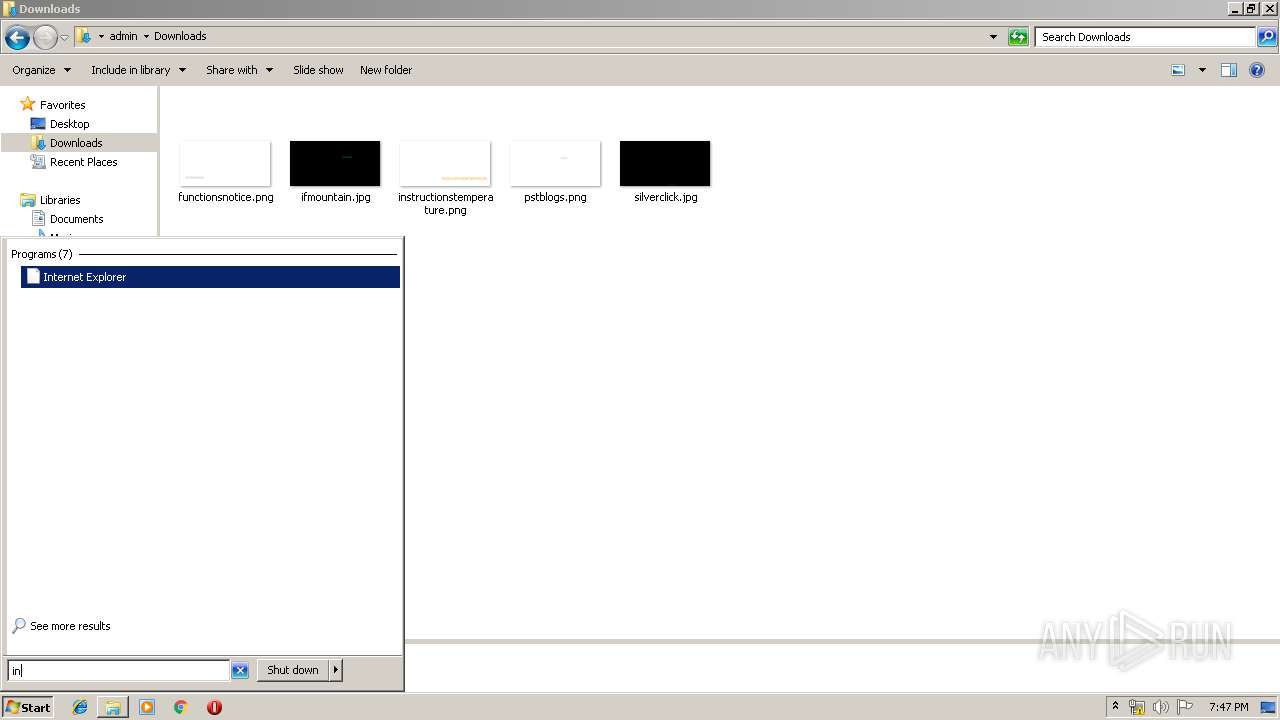Expand the admin breadcrumb dropdown arrow
Screen dimensions: 1280x720
(x=146, y=36)
